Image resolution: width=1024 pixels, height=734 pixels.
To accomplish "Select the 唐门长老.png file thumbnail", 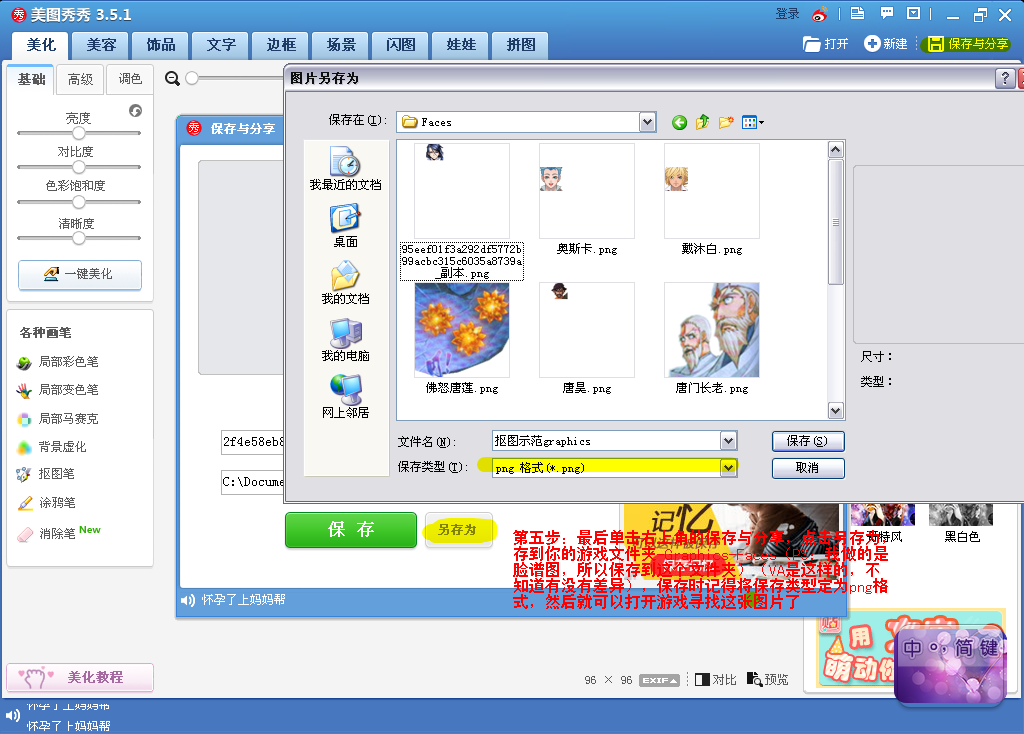I will pos(712,330).
